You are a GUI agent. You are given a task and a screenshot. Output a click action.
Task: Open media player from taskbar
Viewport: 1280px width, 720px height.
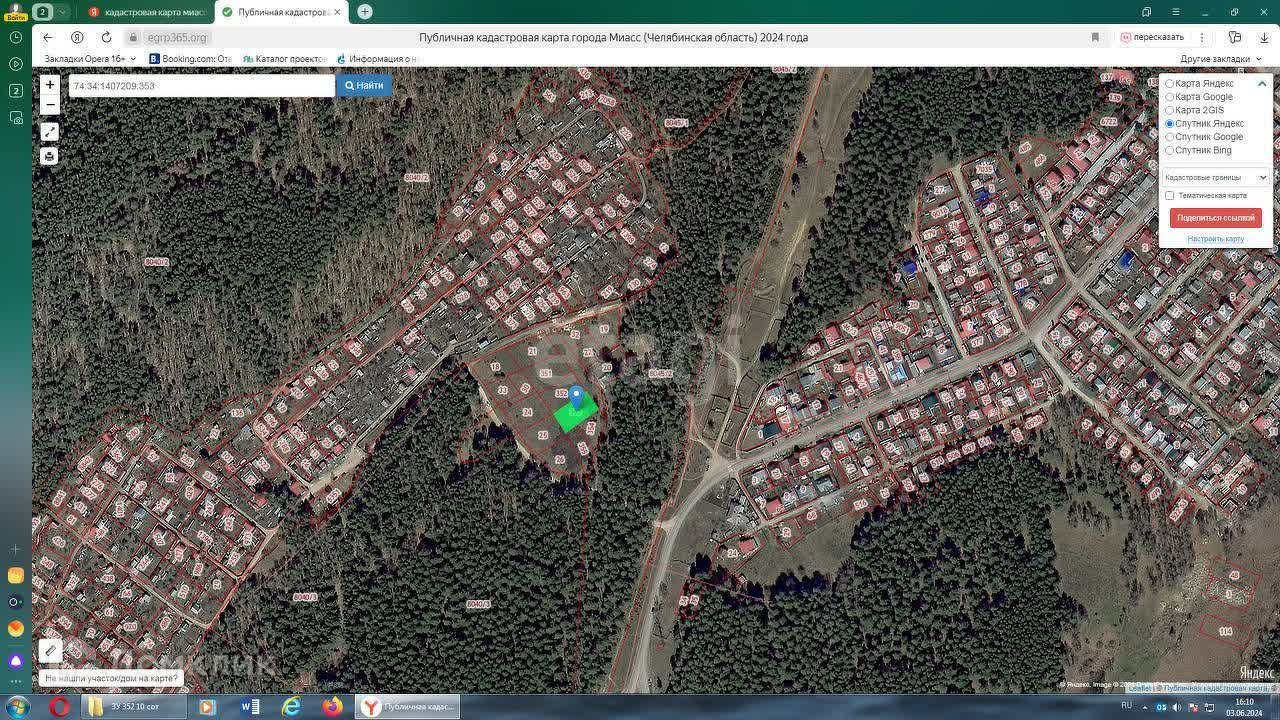click(x=208, y=707)
